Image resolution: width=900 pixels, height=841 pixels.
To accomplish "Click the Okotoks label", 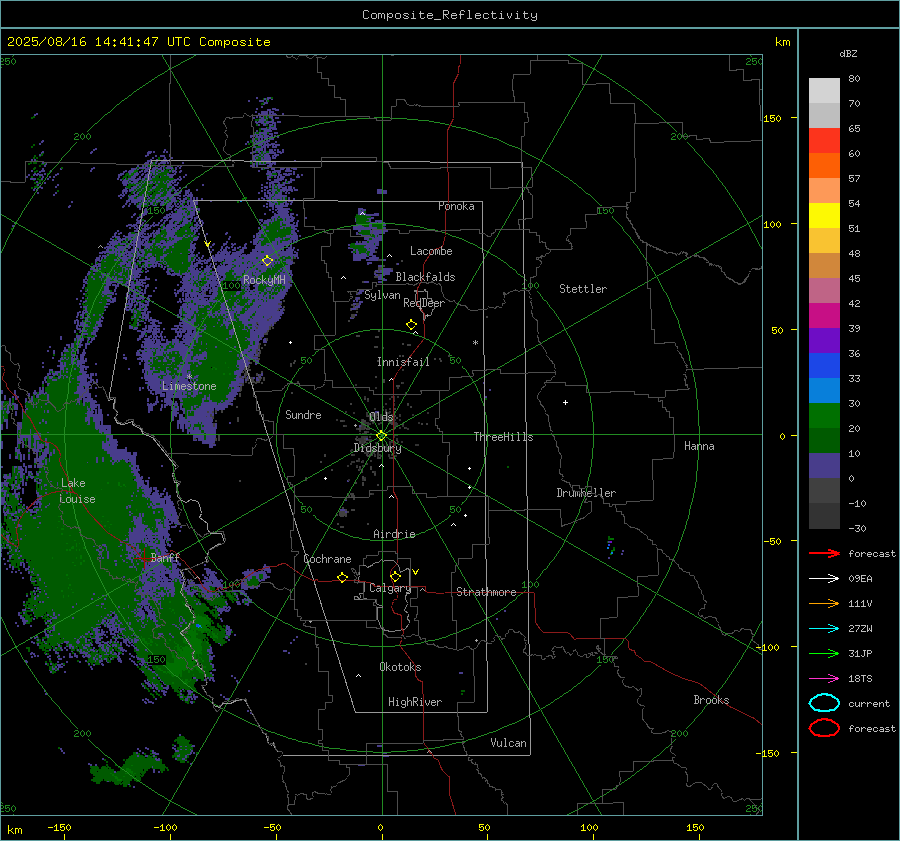I will (400, 667).
